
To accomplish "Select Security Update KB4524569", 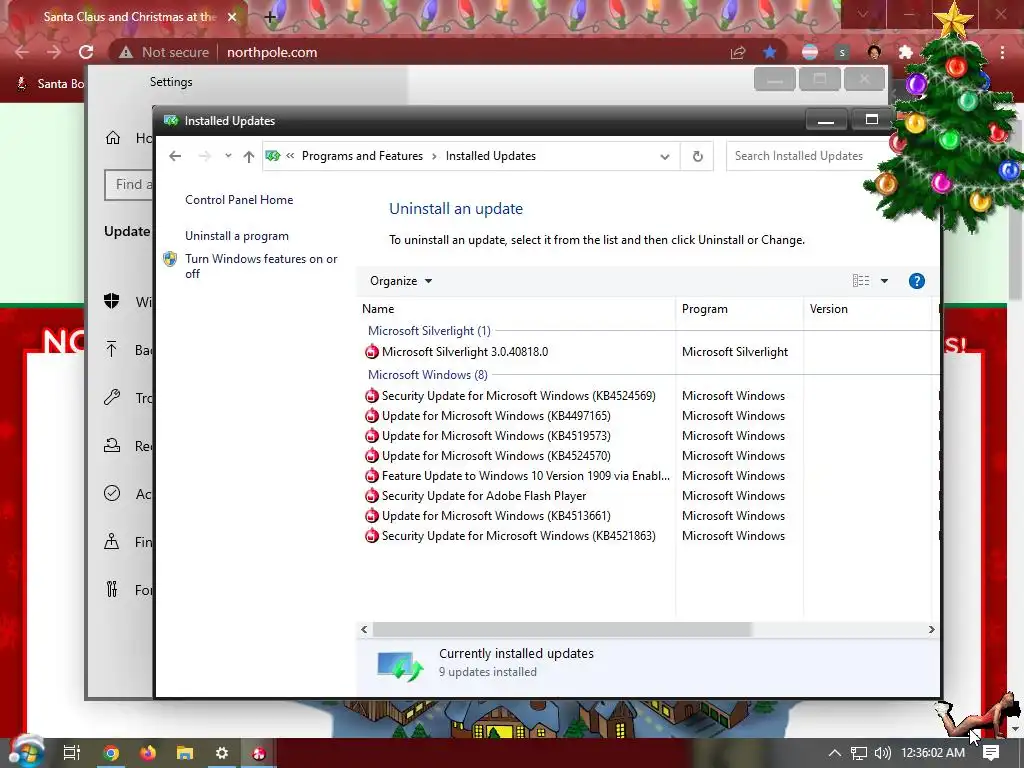I will [518, 396].
